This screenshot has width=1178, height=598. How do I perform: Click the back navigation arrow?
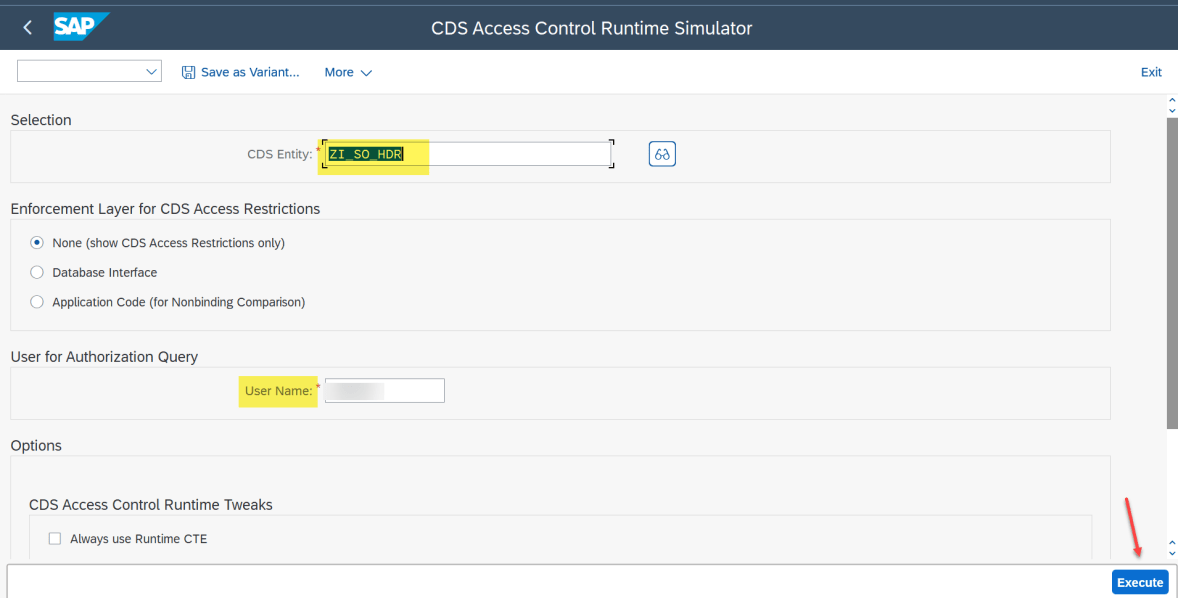[27, 27]
